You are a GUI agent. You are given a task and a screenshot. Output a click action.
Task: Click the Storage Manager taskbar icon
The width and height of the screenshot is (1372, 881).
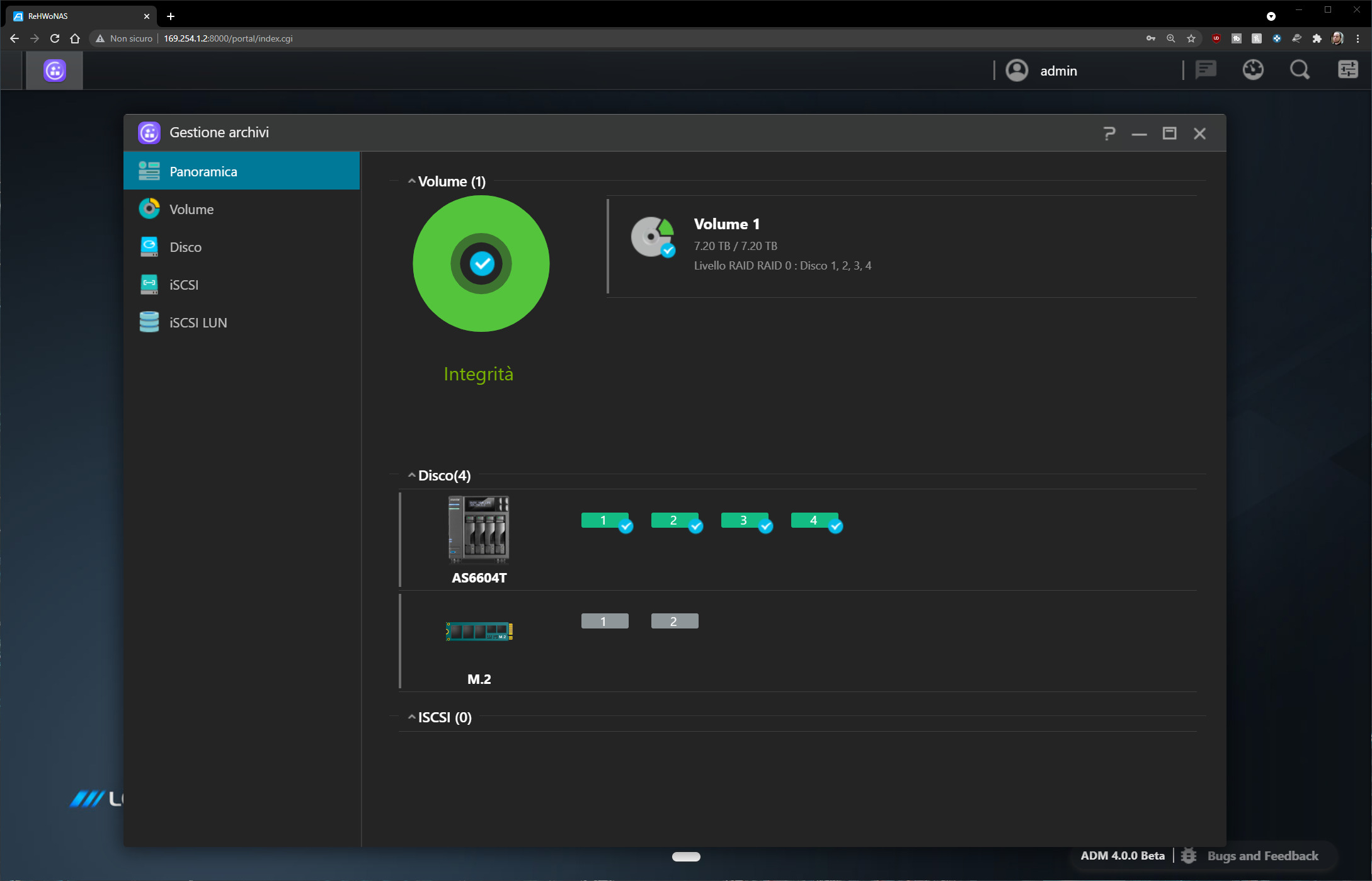[55, 71]
